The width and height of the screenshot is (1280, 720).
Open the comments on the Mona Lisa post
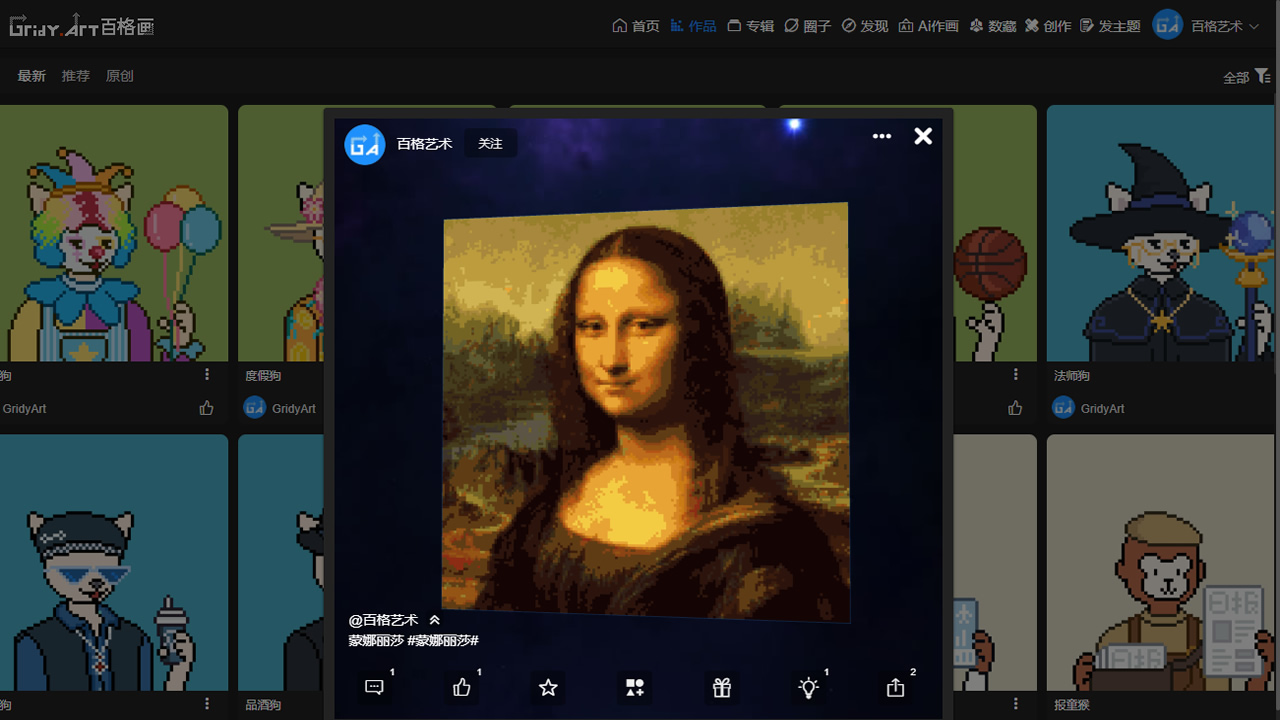coord(375,687)
